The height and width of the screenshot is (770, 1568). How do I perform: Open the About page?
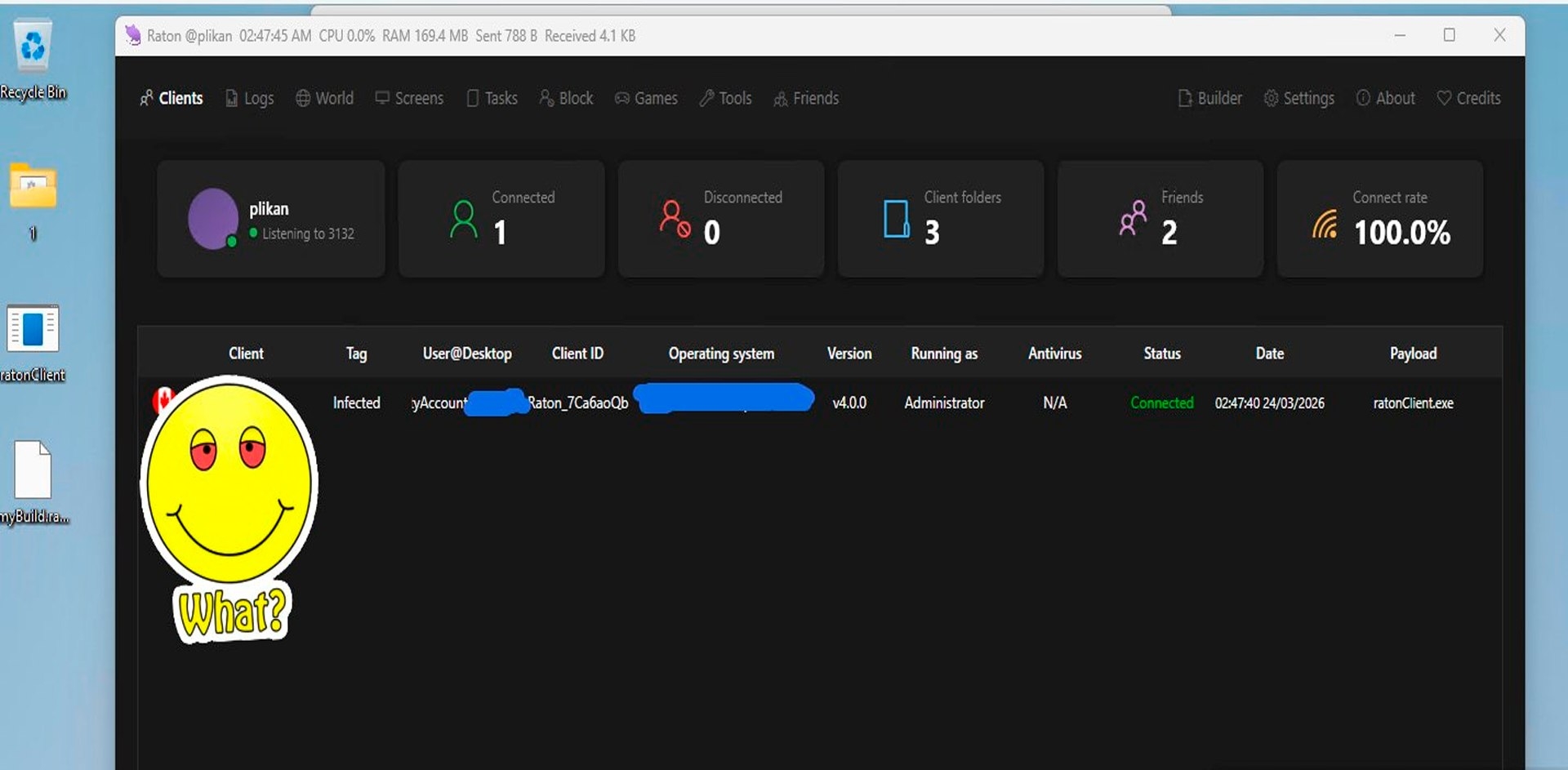[1386, 98]
